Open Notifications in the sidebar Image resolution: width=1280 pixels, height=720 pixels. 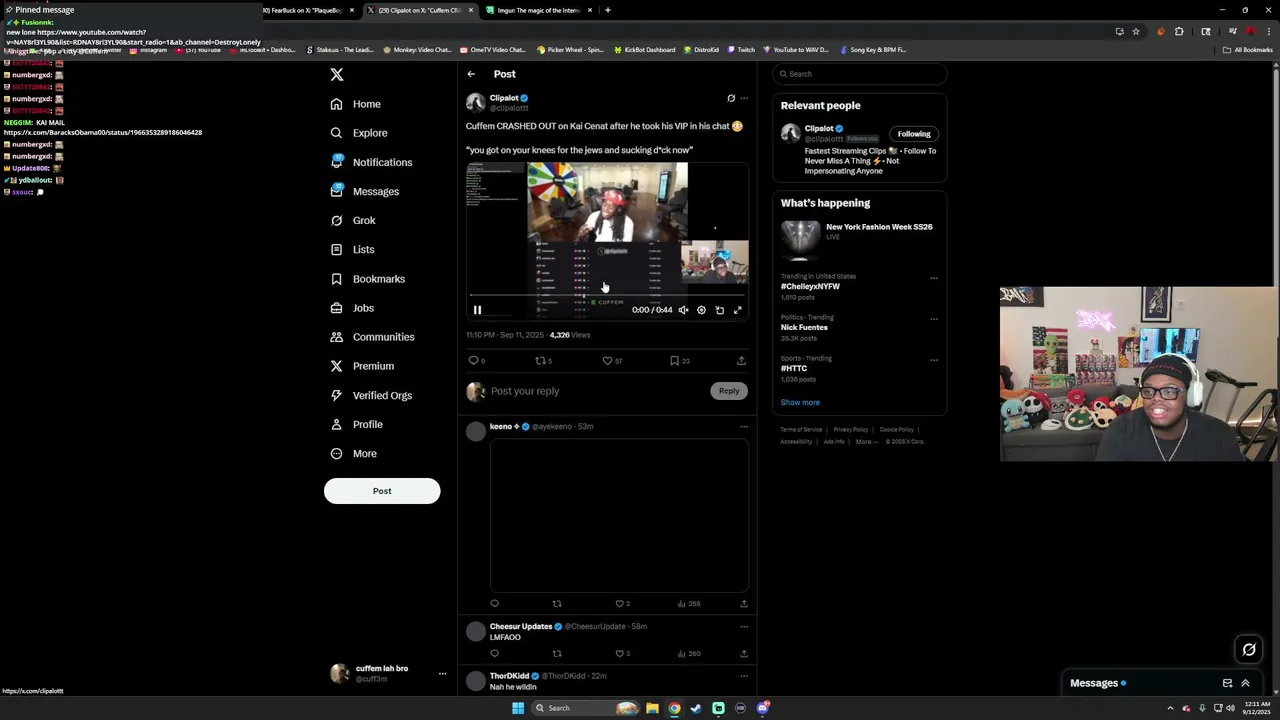pyautogui.click(x=371, y=162)
